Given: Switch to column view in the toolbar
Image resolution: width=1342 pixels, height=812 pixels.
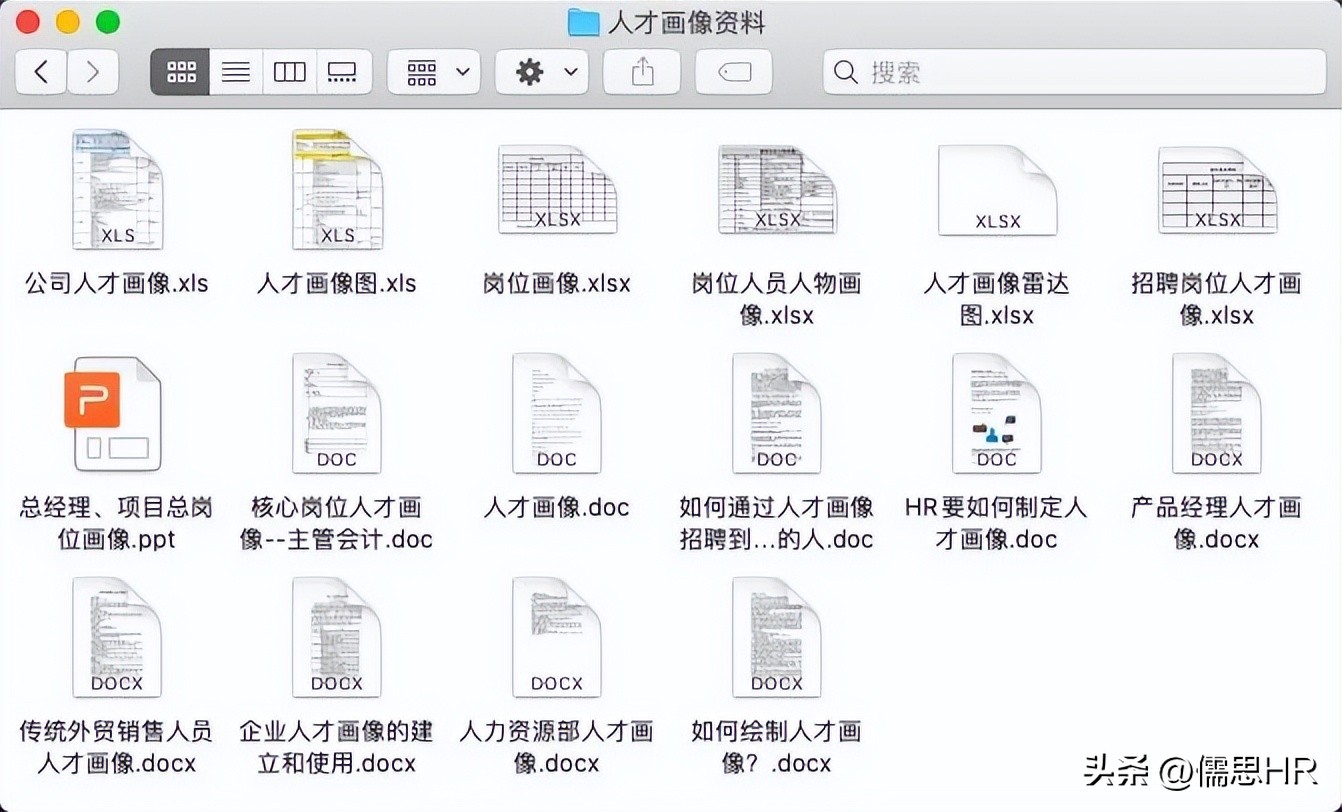Looking at the screenshot, I should [289, 71].
